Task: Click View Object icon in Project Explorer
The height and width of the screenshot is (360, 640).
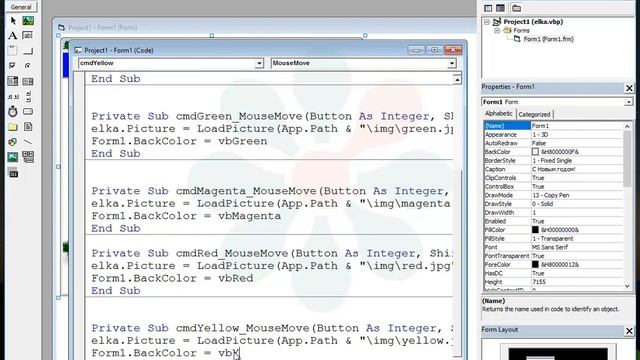Action: coord(500,8)
